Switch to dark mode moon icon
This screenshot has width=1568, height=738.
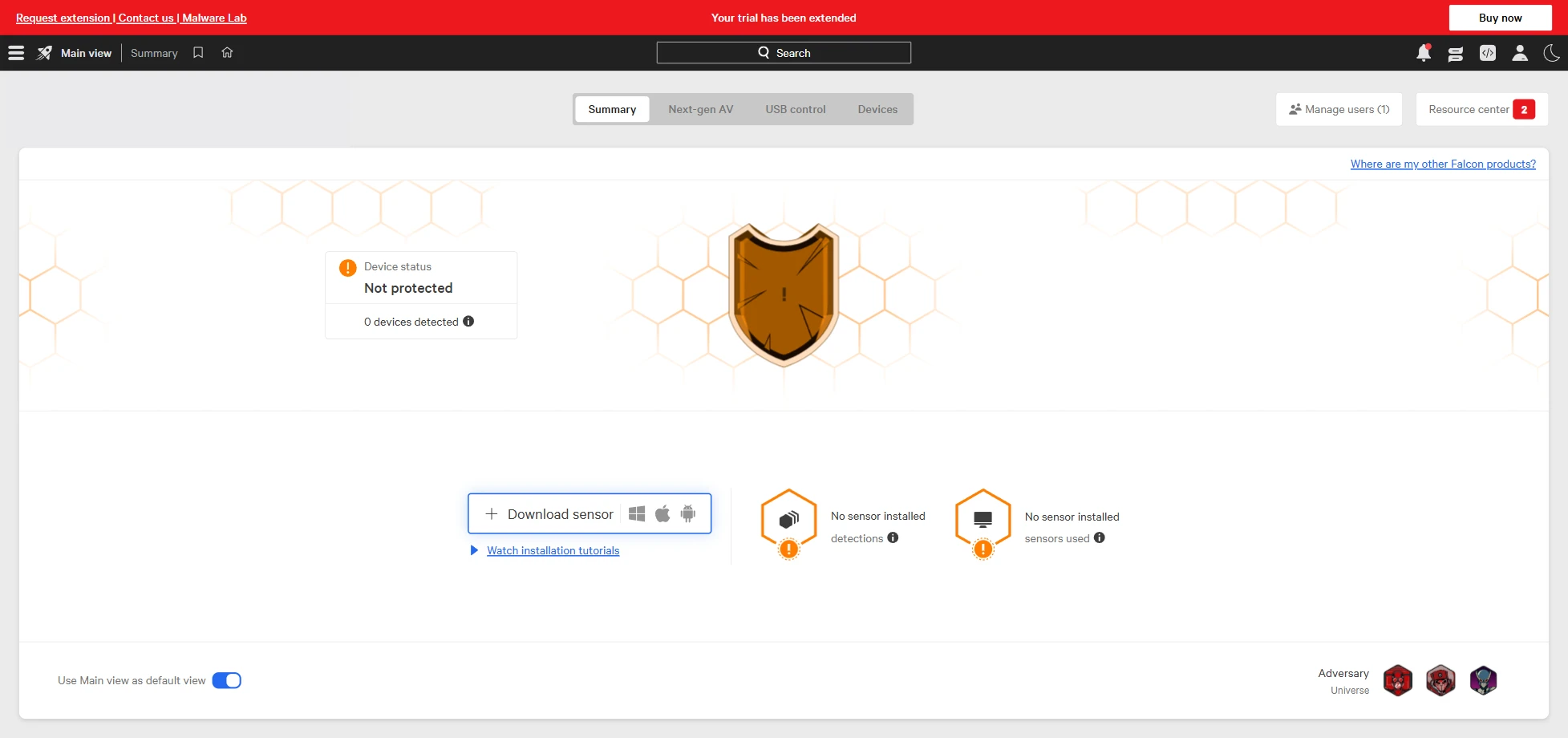(1552, 53)
